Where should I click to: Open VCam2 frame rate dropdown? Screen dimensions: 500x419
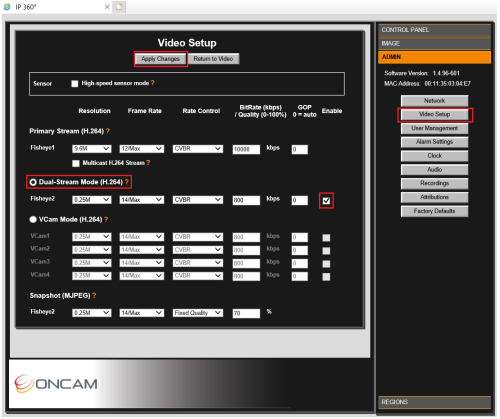(x=142, y=250)
